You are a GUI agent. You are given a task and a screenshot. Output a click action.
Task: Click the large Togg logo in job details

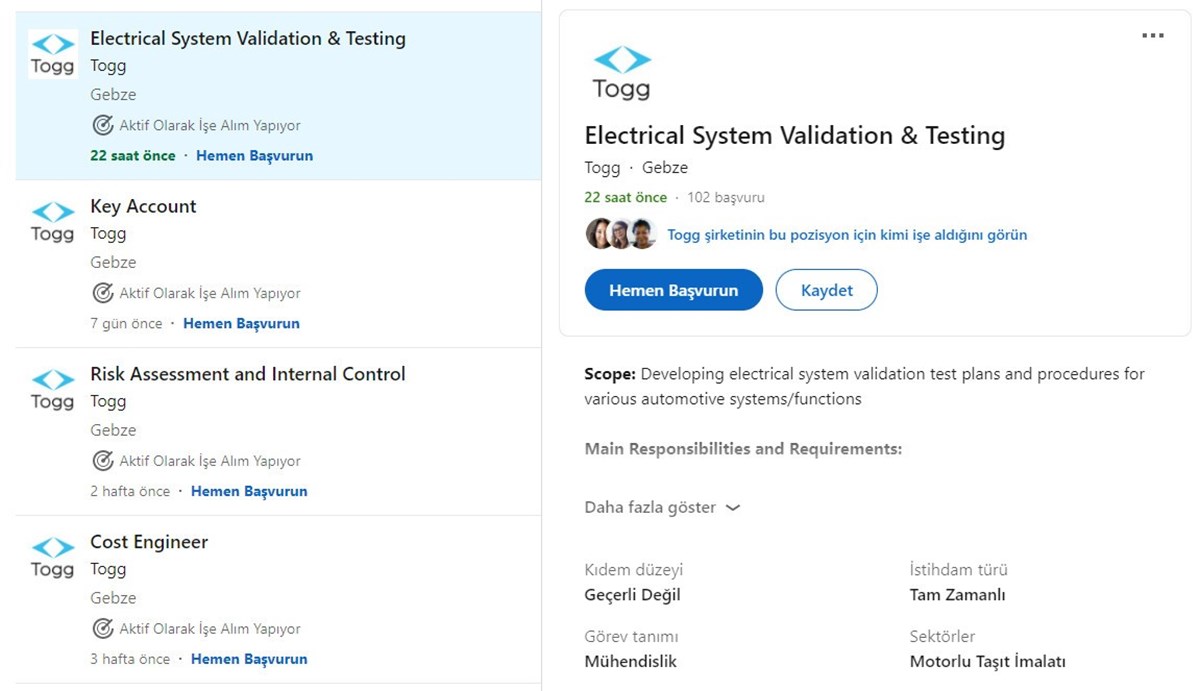(x=621, y=73)
